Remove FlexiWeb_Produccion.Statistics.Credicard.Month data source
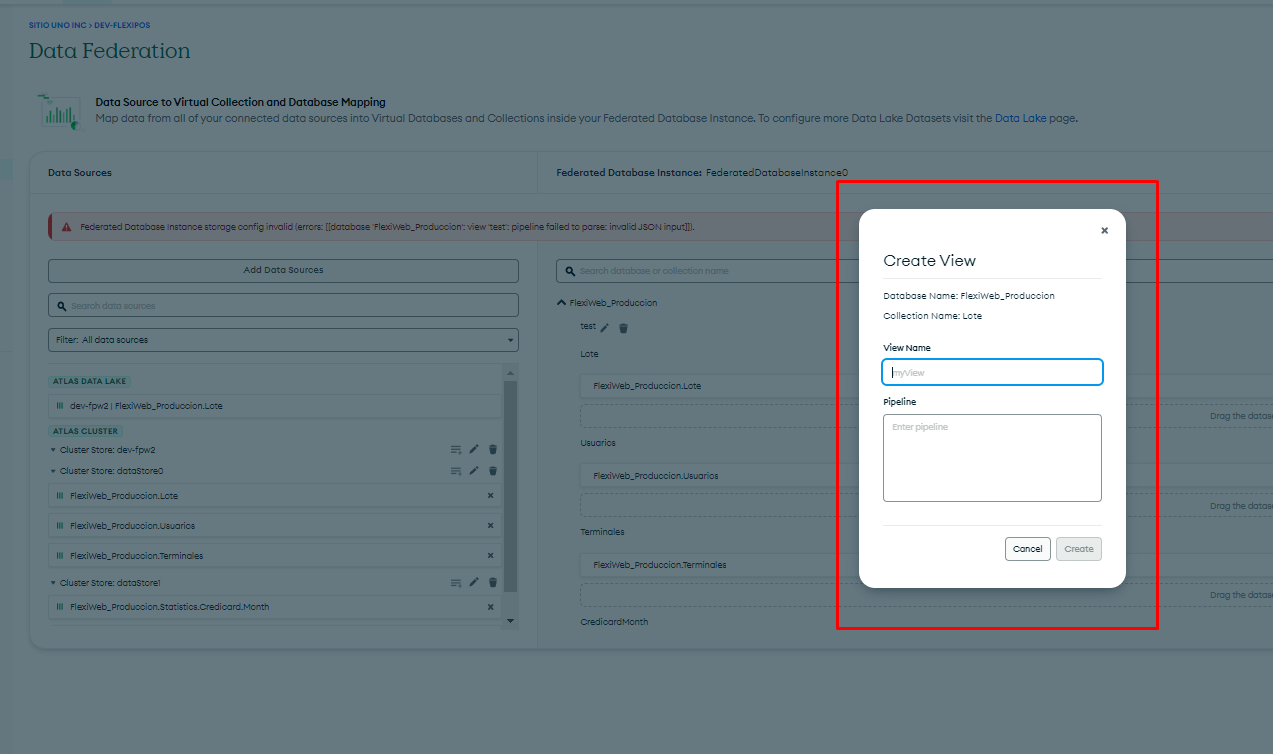 pos(490,607)
